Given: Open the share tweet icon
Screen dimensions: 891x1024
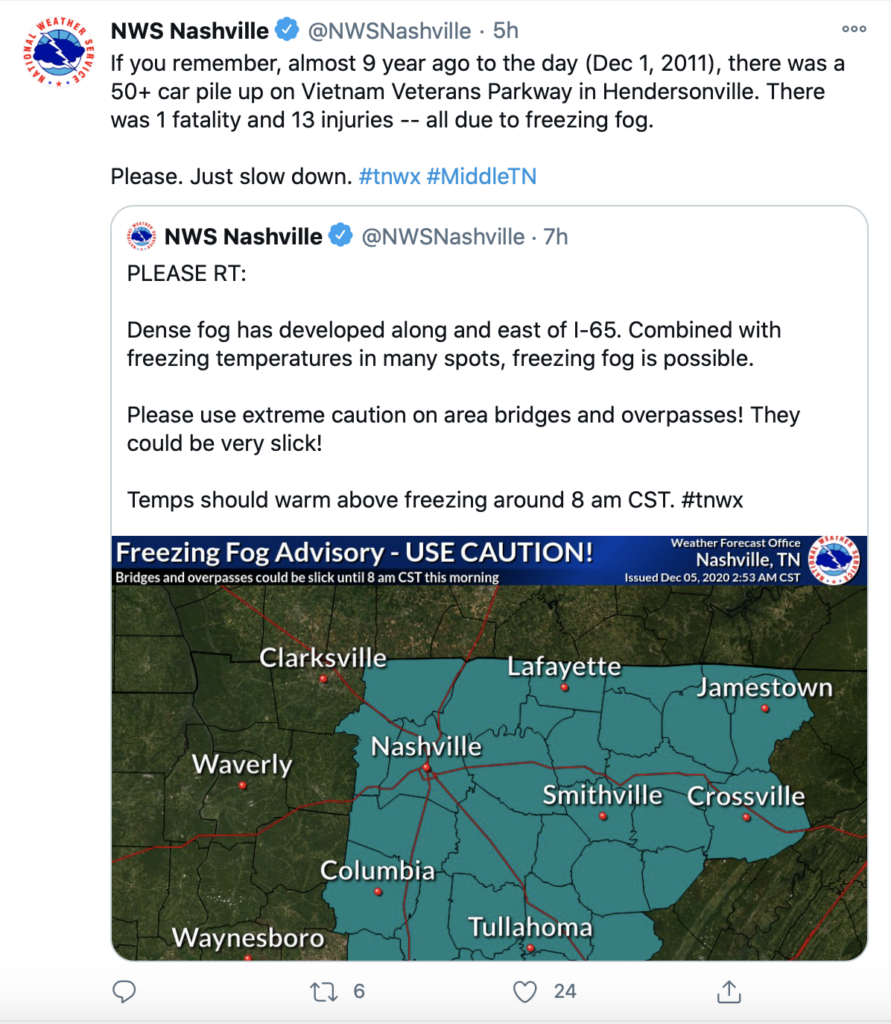Looking at the screenshot, I should pos(729,991).
